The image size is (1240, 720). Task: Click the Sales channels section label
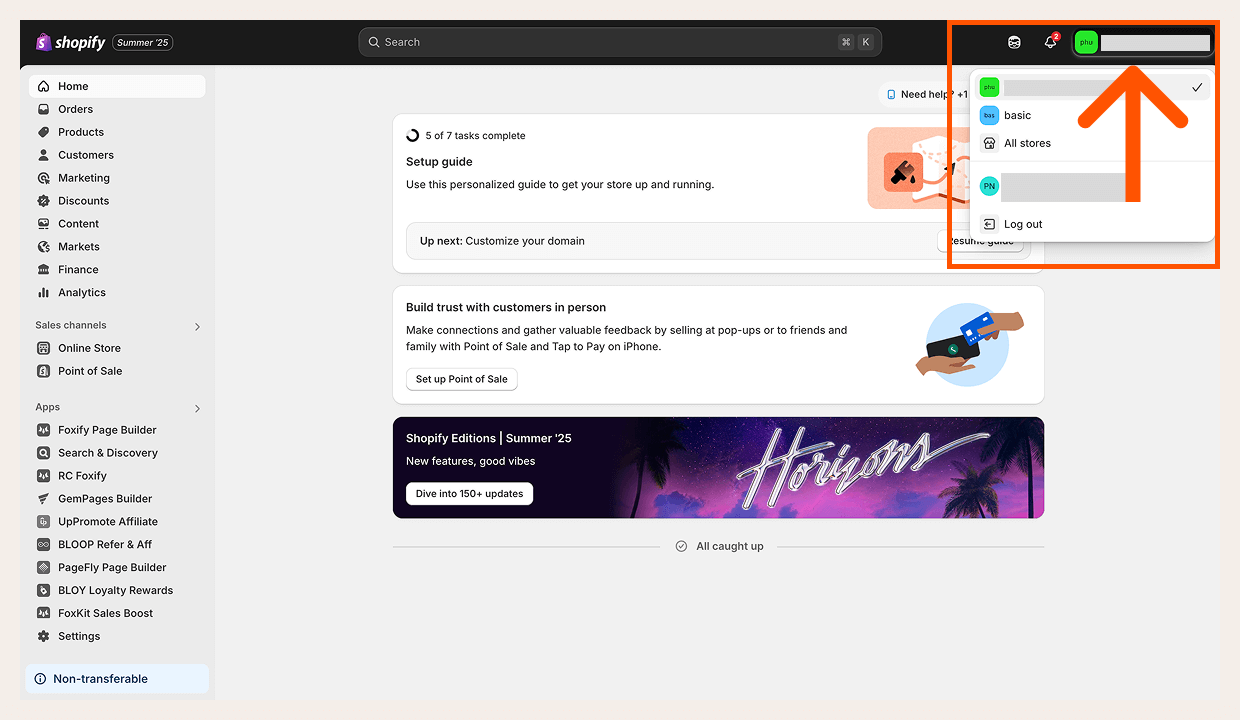click(x=71, y=326)
